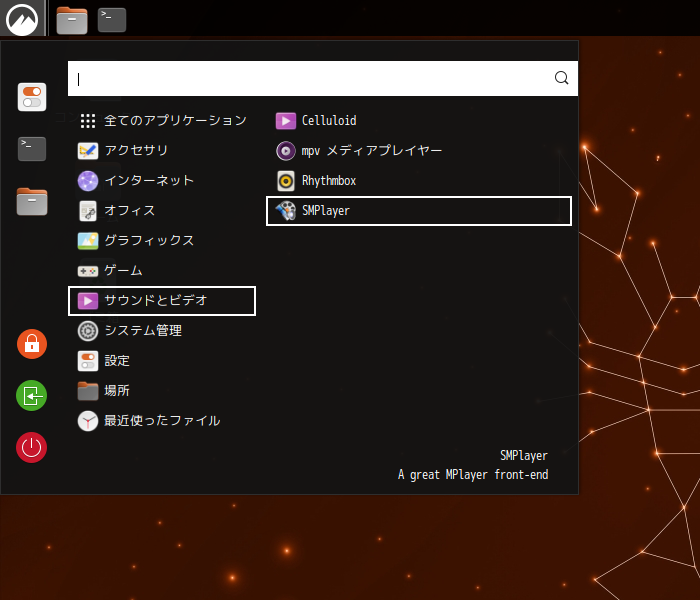Select 設定 category
The image size is (700, 600).
(162, 361)
